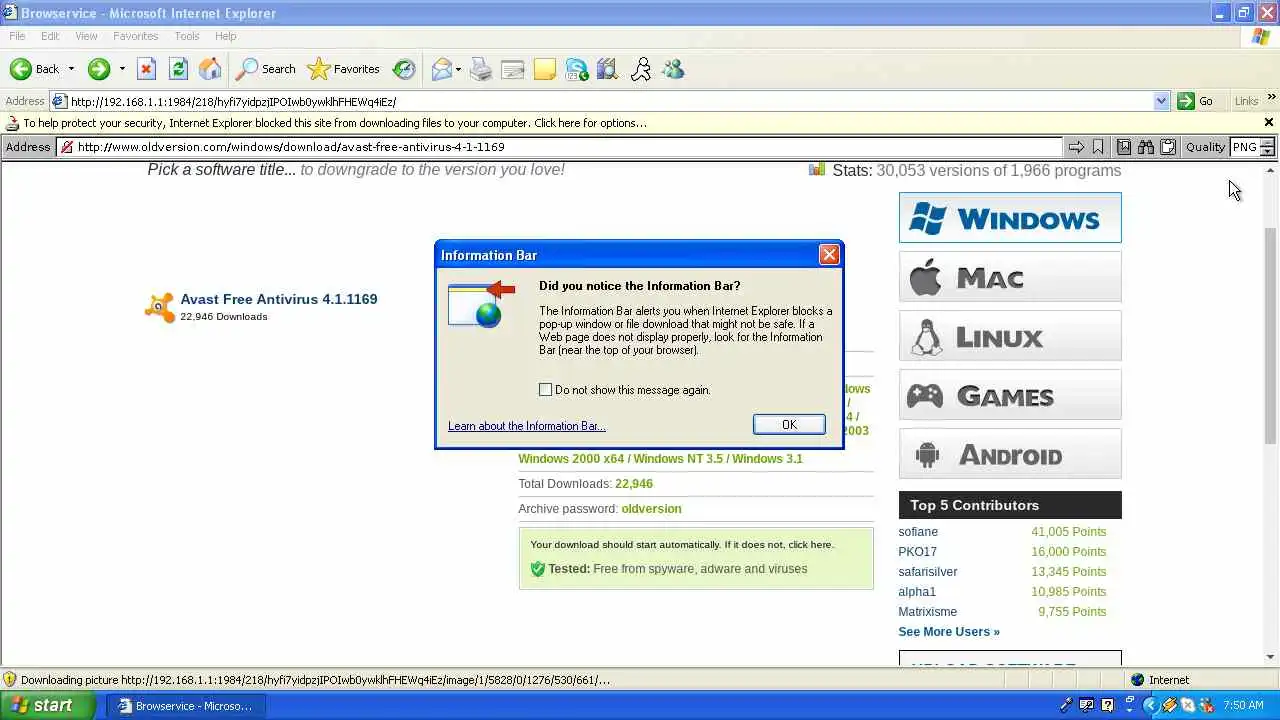The height and width of the screenshot is (720, 1280).
Task: Close the Information Bar dialog
Action: 829,255
